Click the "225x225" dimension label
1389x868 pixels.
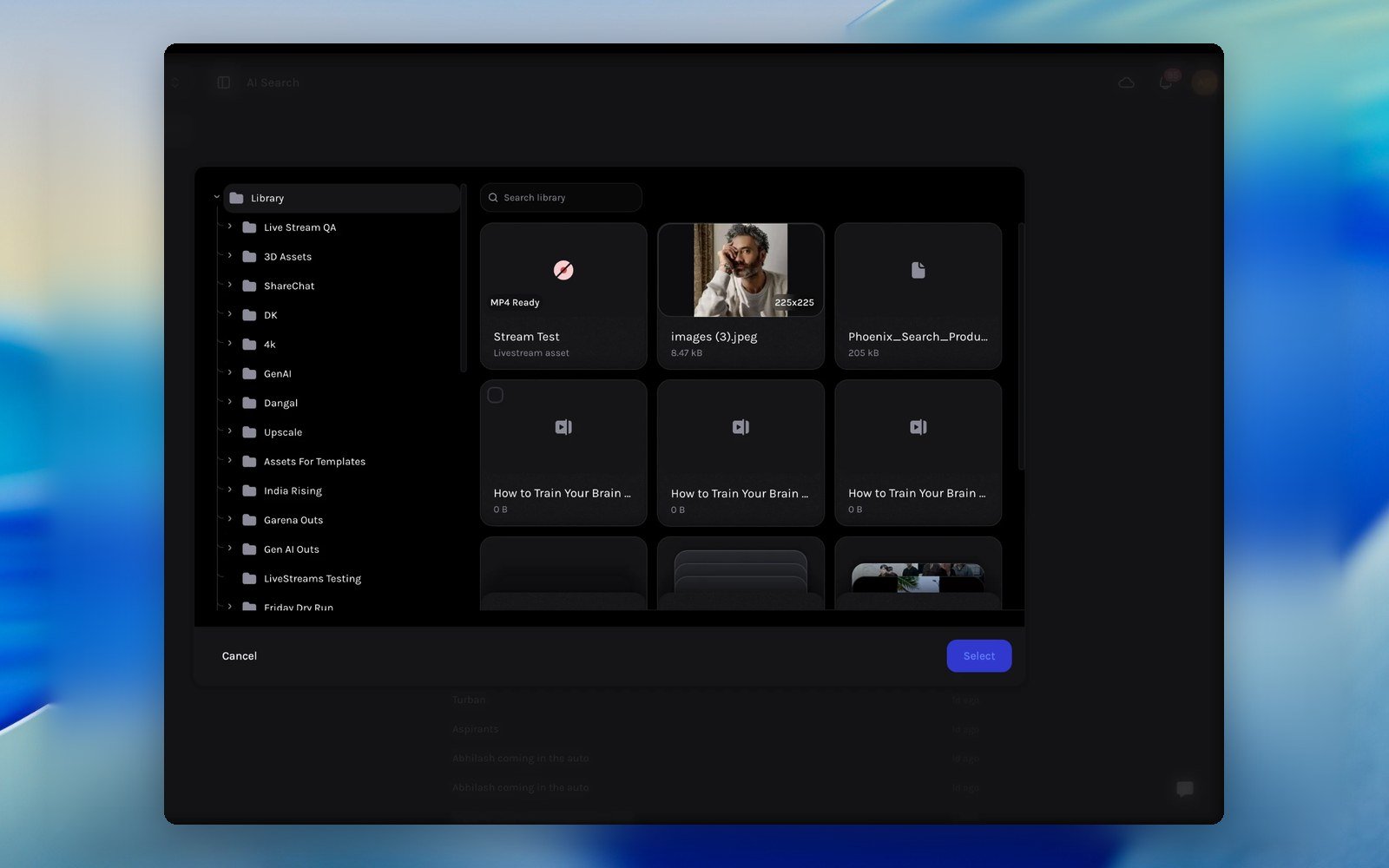[x=794, y=303]
